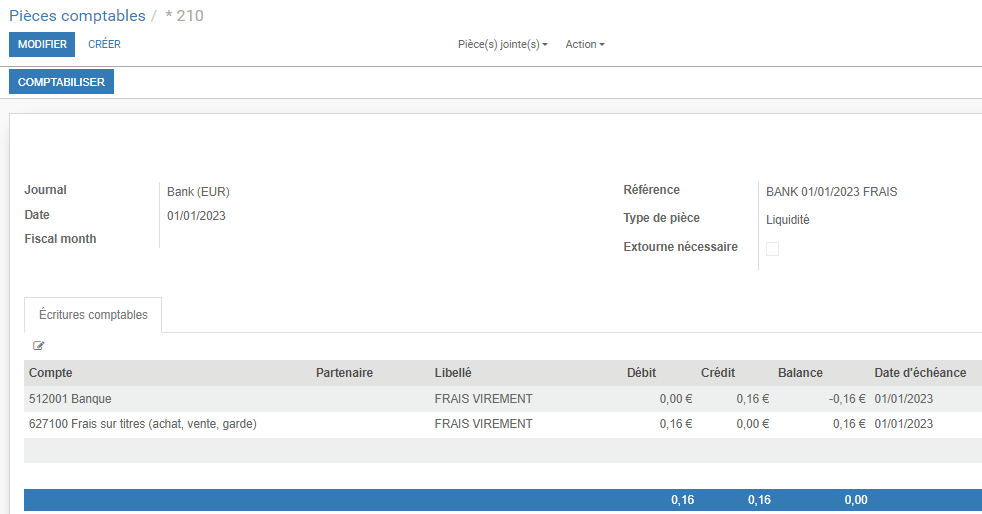
Task: Click the Fiscal month field label
Action: click(x=60, y=239)
